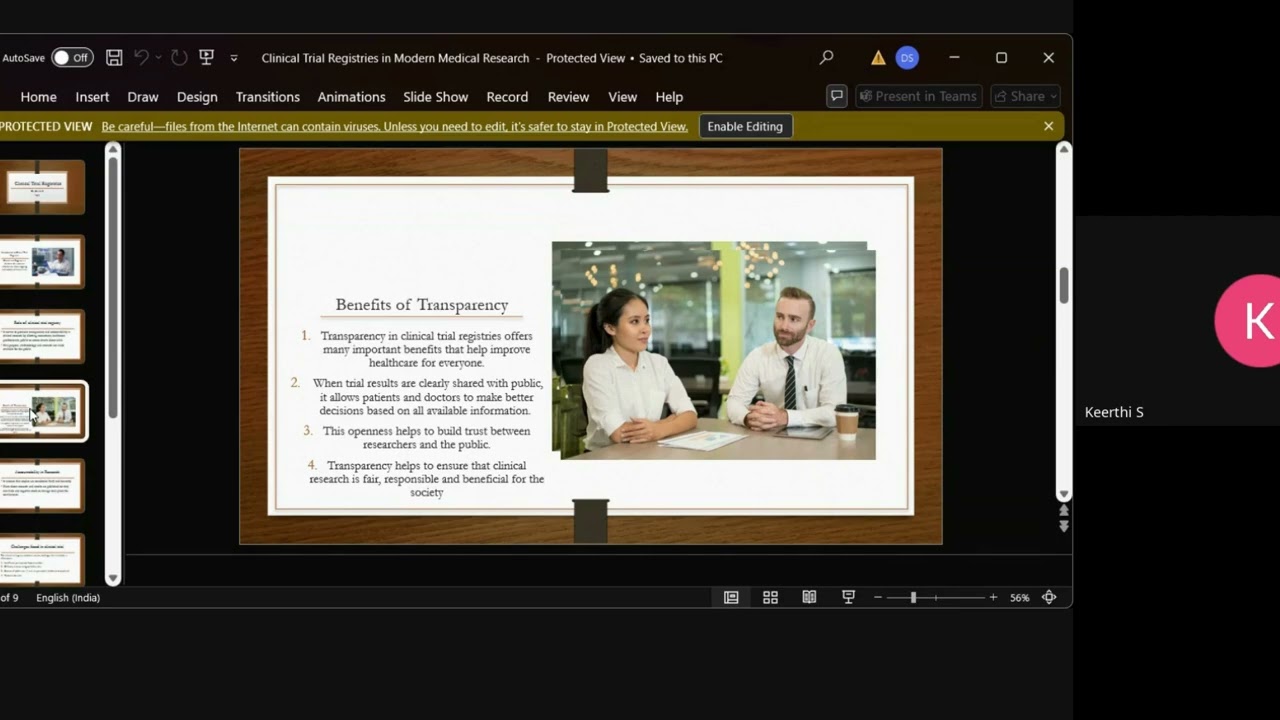Start Slide Show icon in status bar
This screenshot has height=720, width=1280.
(x=848, y=597)
